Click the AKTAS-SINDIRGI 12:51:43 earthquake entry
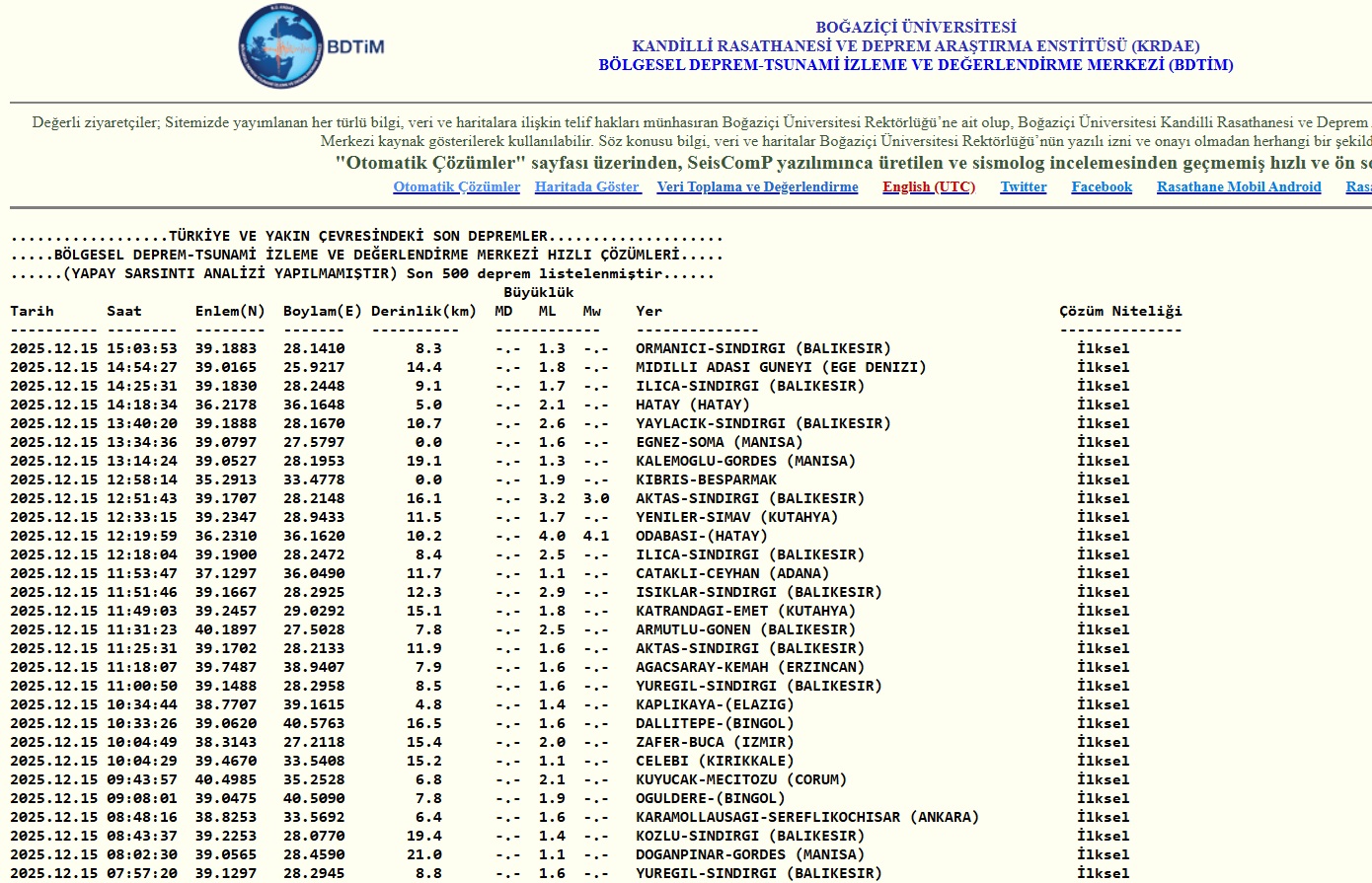Viewport: 1372px width, 883px height. [x=749, y=498]
